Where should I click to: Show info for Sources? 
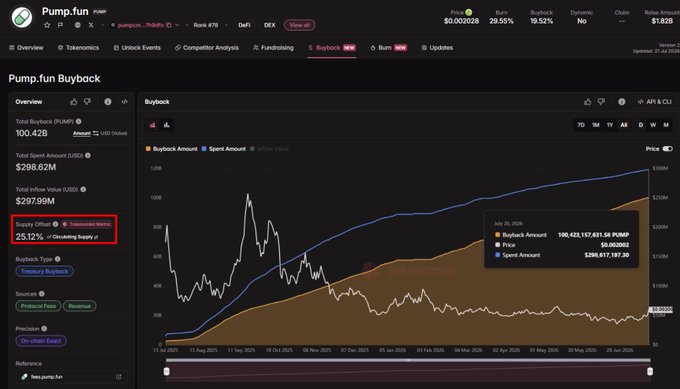pyautogui.click(x=42, y=294)
